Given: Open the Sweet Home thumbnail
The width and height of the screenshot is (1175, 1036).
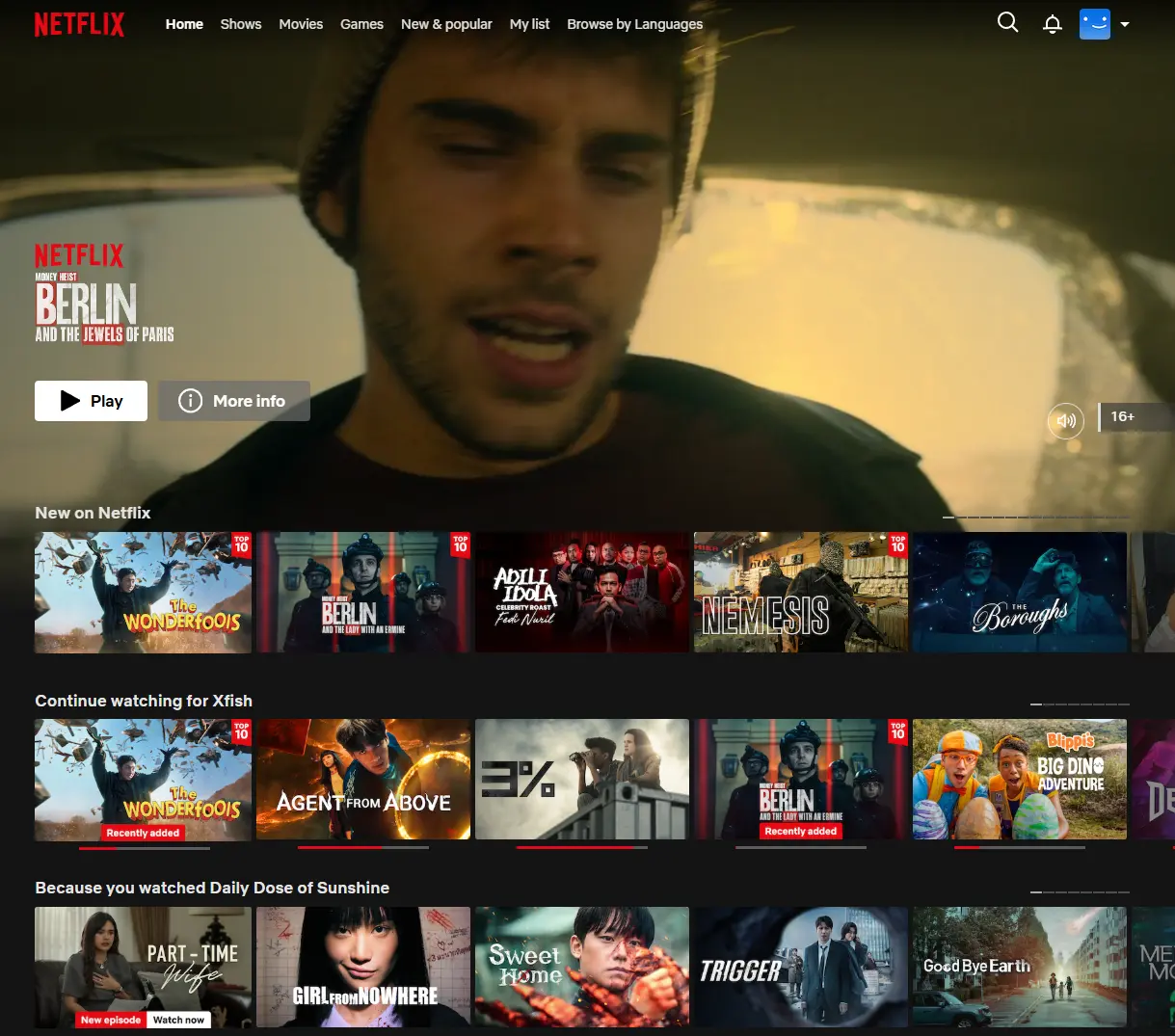Looking at the screenshot, I should coord(582,967).
